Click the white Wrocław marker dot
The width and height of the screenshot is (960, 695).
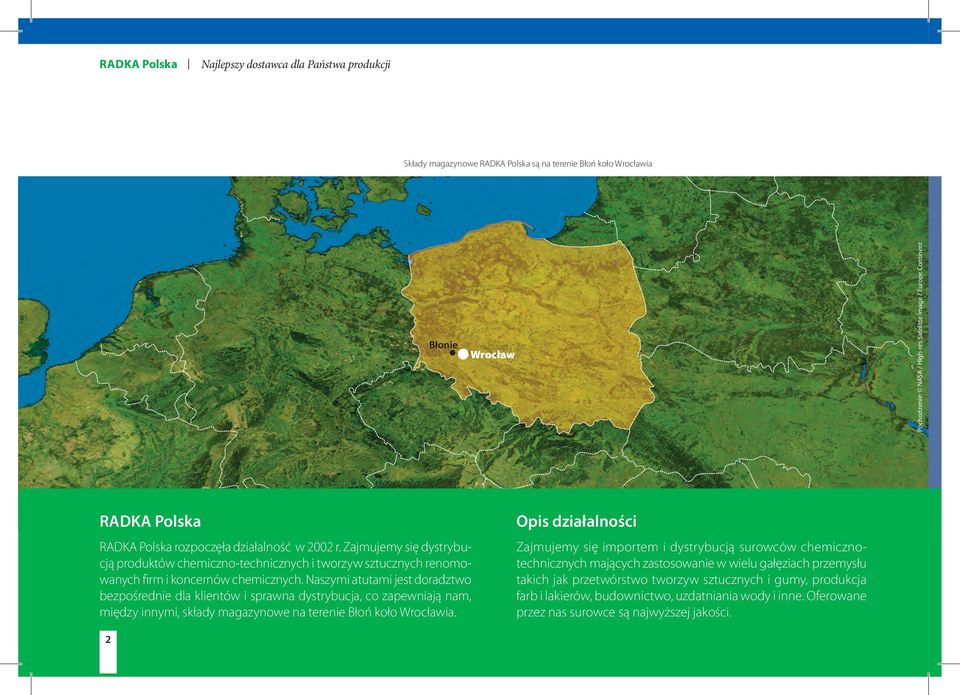(463, 354)
